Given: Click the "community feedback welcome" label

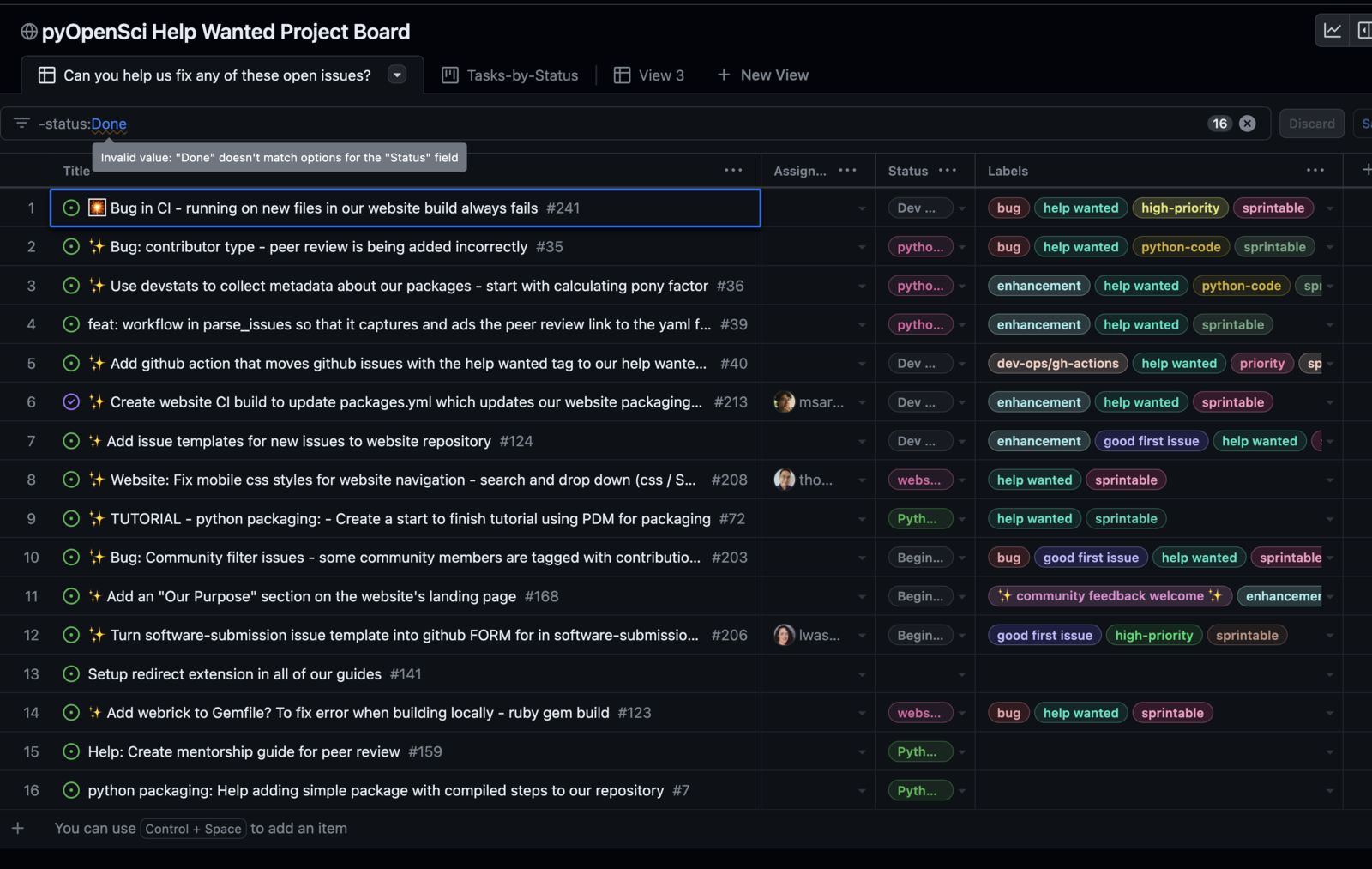Looking at the screenshot, I should pyautogui.click(x=1110, y=596).
